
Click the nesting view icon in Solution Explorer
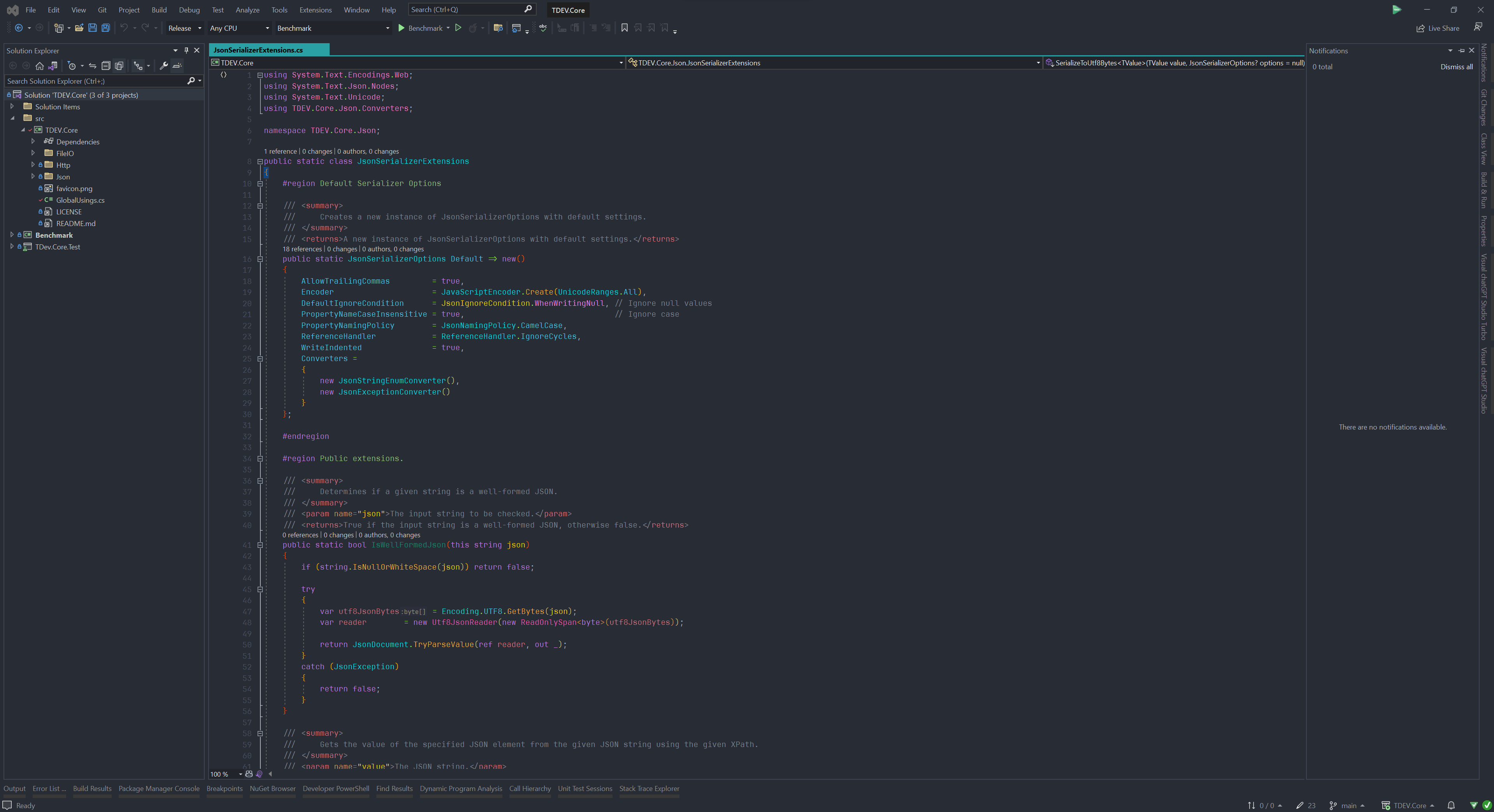pos(138,65)
